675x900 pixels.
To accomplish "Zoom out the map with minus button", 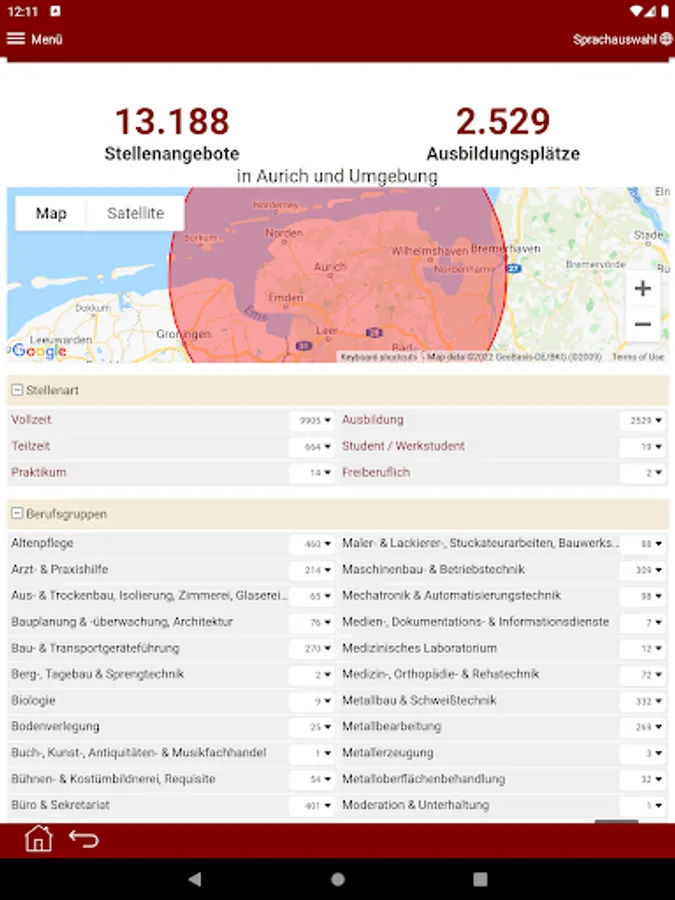I will (x=643, y=324).
